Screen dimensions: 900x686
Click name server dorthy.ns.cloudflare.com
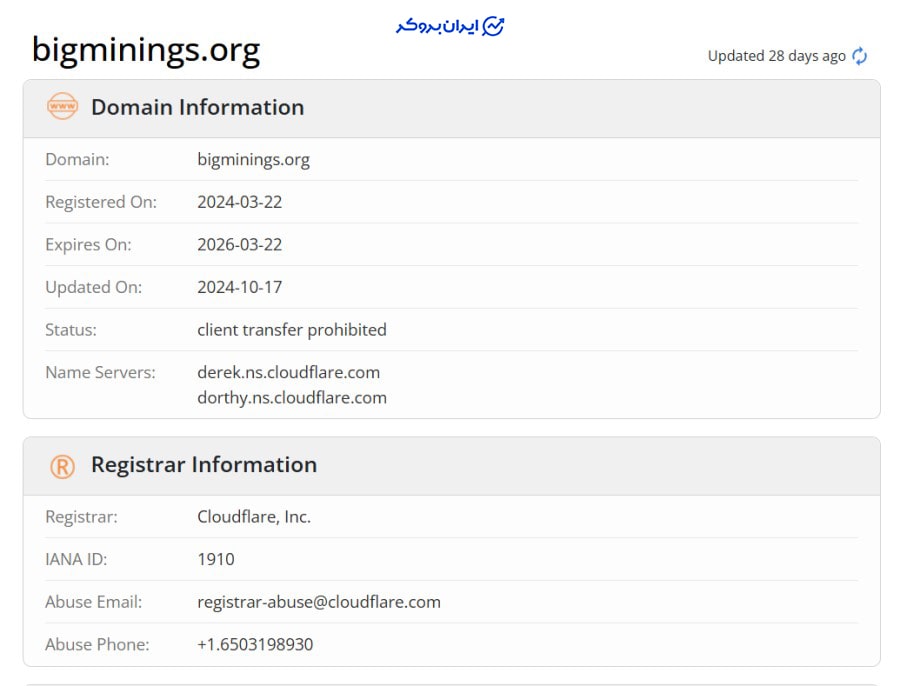(x=292, y=398)
